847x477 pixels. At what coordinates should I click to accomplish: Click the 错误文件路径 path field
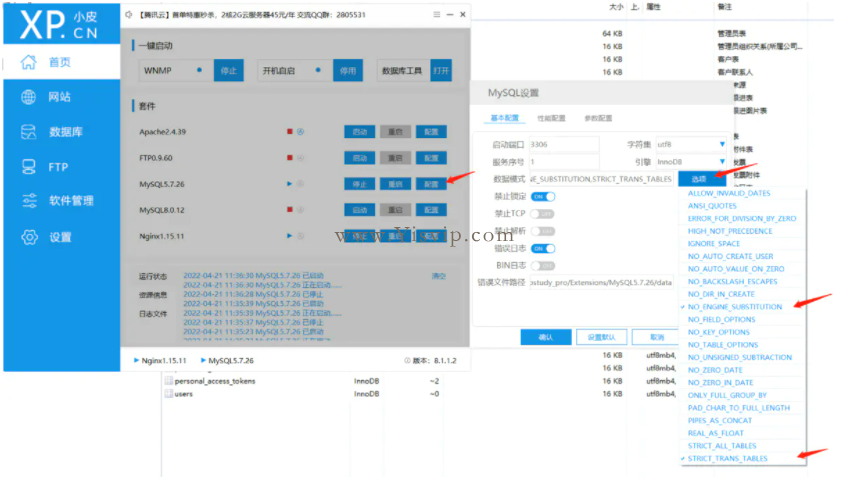[601, 283]
